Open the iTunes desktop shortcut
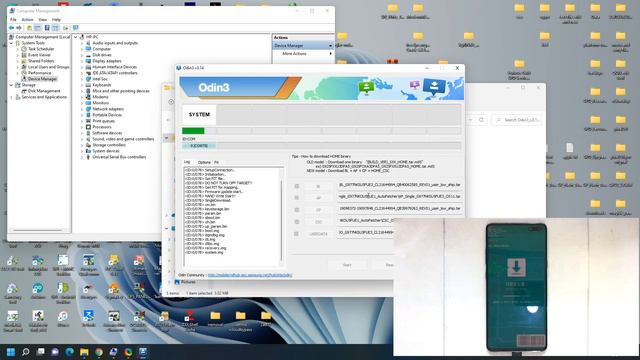 click(x=63, y=317)
